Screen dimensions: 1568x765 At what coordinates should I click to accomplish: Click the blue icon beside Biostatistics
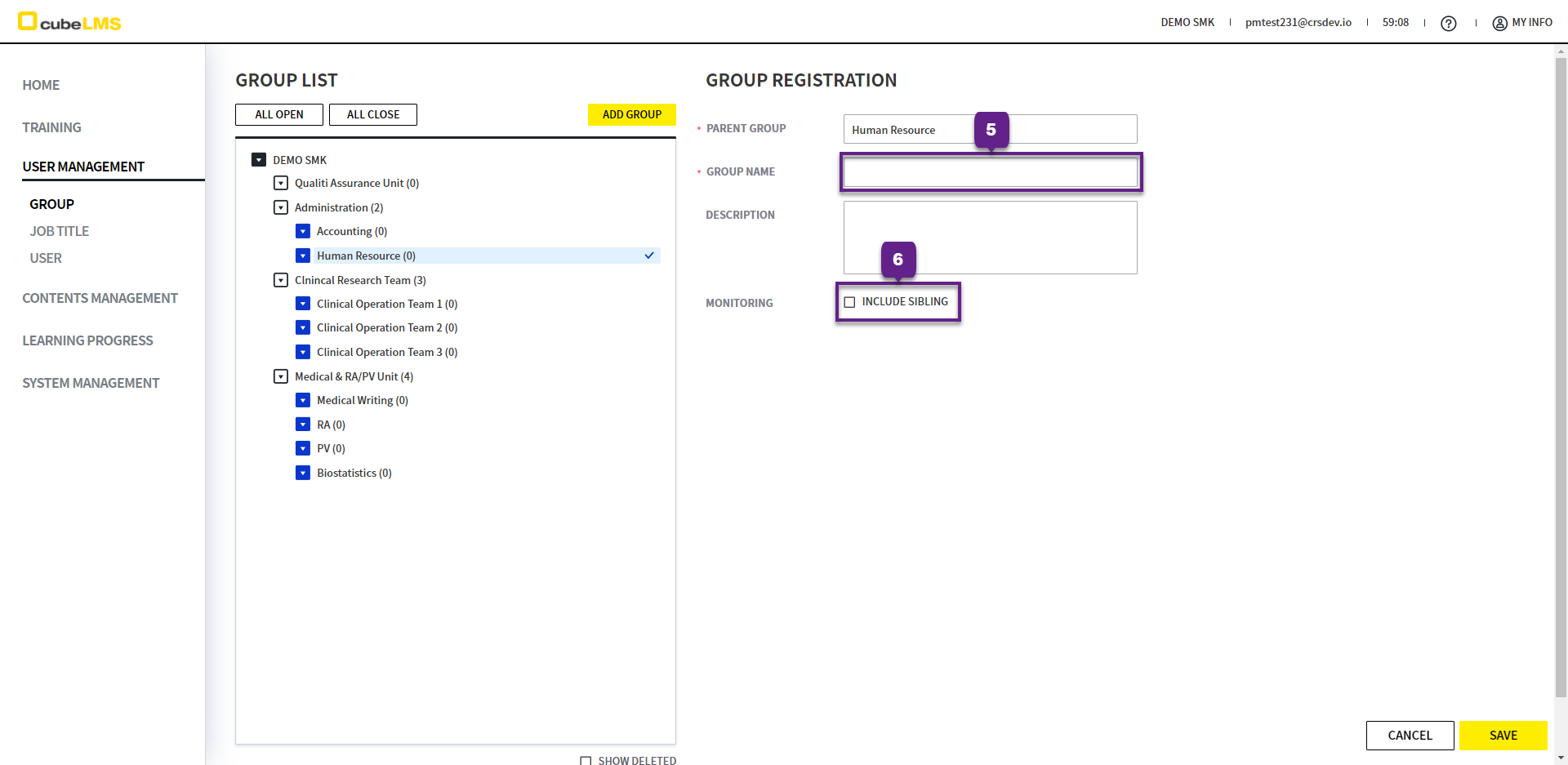coord(303,474)
